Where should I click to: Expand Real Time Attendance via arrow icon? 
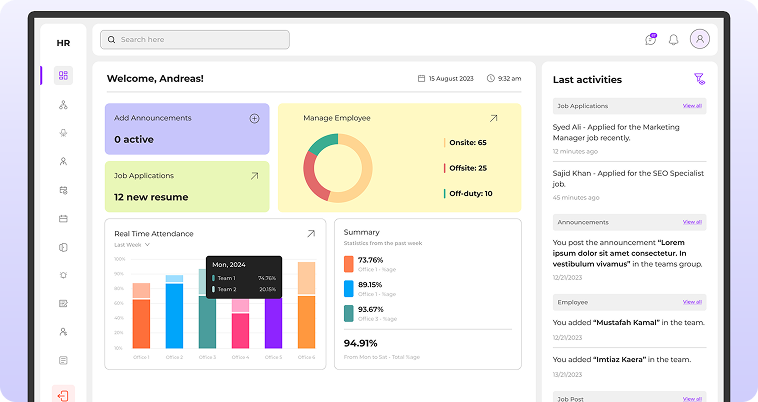[x=311, y=233]
